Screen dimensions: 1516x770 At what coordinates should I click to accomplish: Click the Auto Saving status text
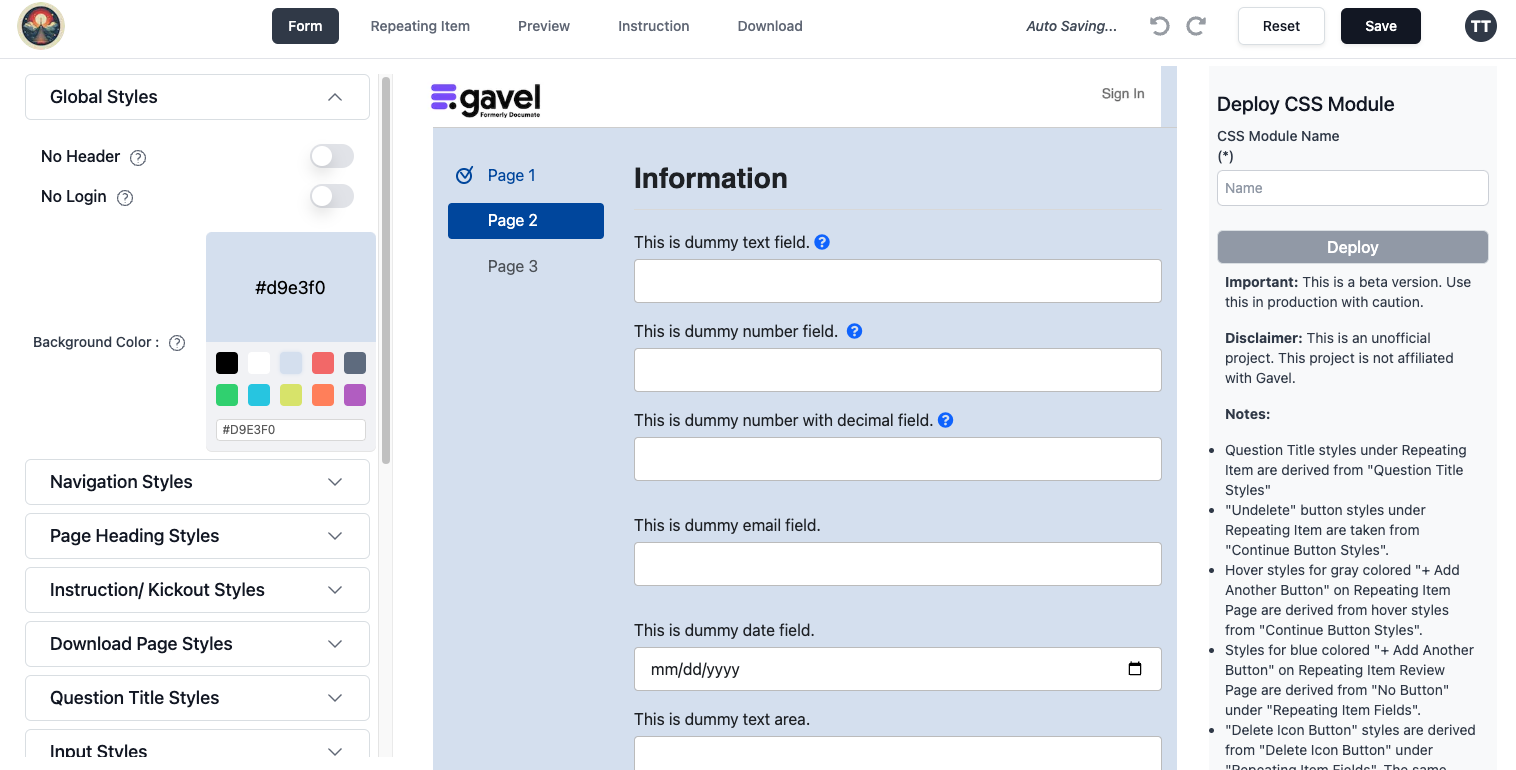[1072, 26]
